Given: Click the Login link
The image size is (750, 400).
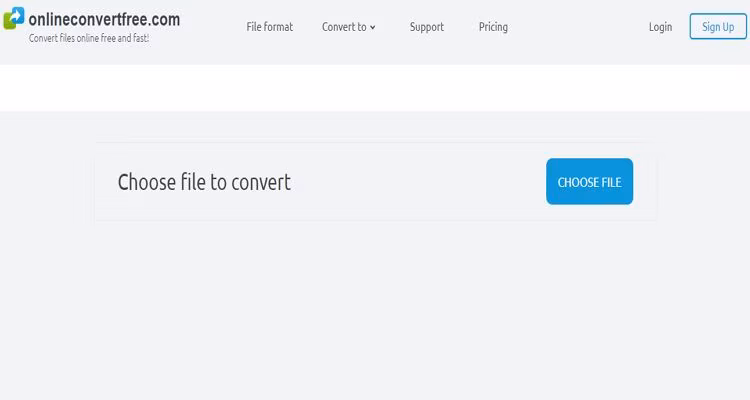Looking at the screenshot, I should tap(660, 27).
